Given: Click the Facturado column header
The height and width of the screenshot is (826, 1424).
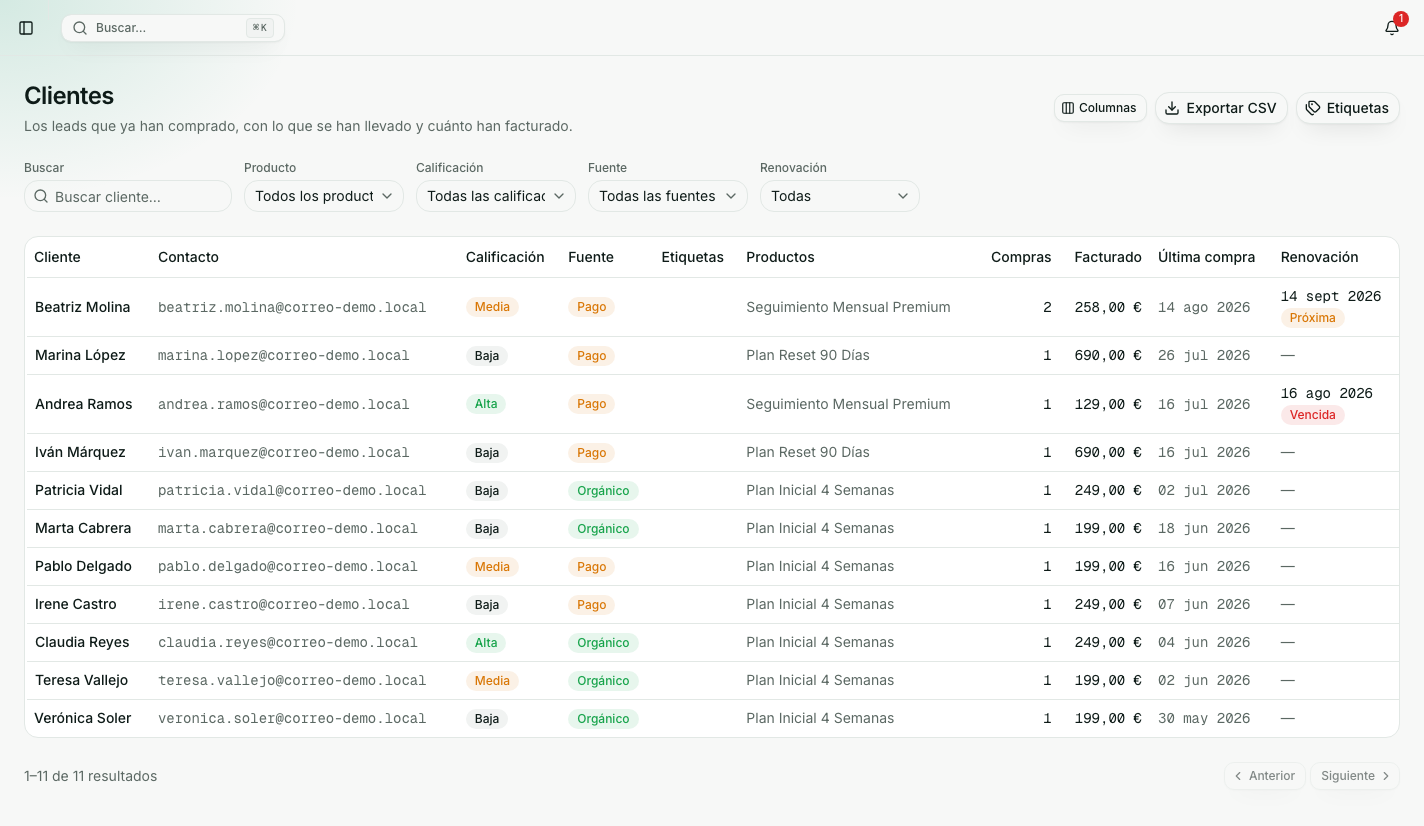Looking at the screenshot, I should click(x=1108, y=257).
